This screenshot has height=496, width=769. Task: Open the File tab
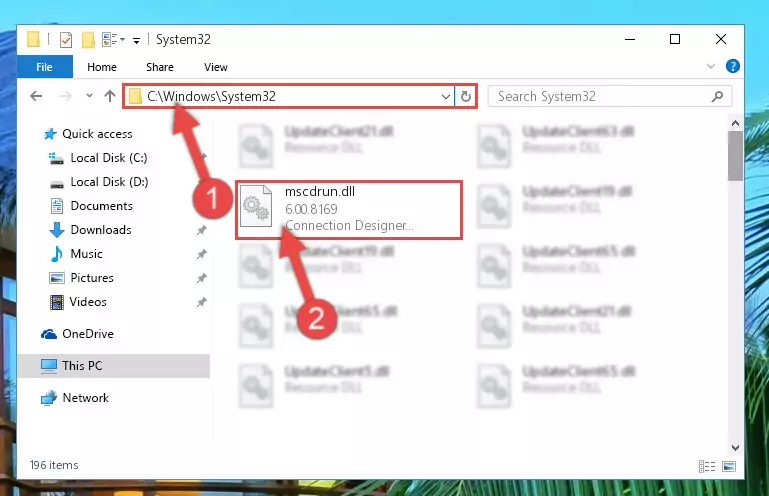[x=44, y=67]
